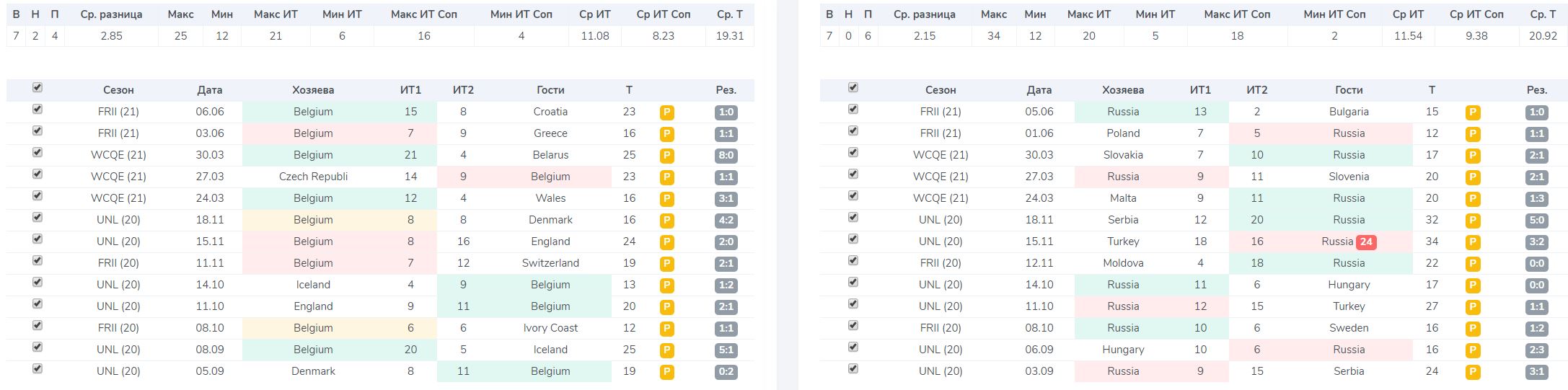Click yellow P icon for Russia-Bulgaria match
1568x390 pixels.
click(1473, 112)
